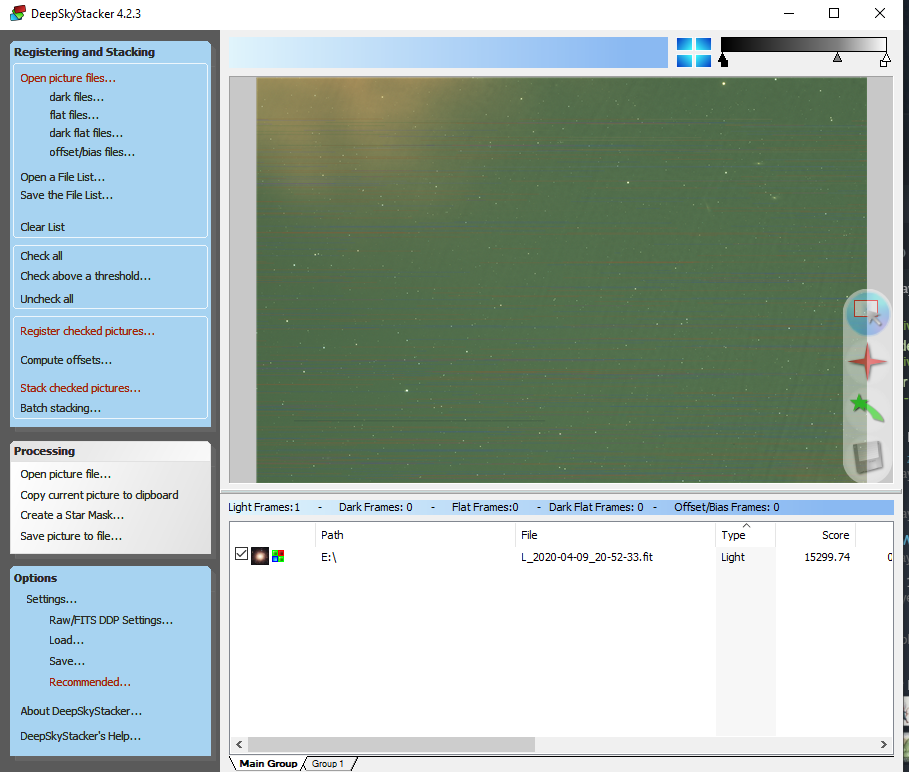Click scroll-right arrow of file list
The width and height of the screenshot is (909, 772).
pos(883,744)
